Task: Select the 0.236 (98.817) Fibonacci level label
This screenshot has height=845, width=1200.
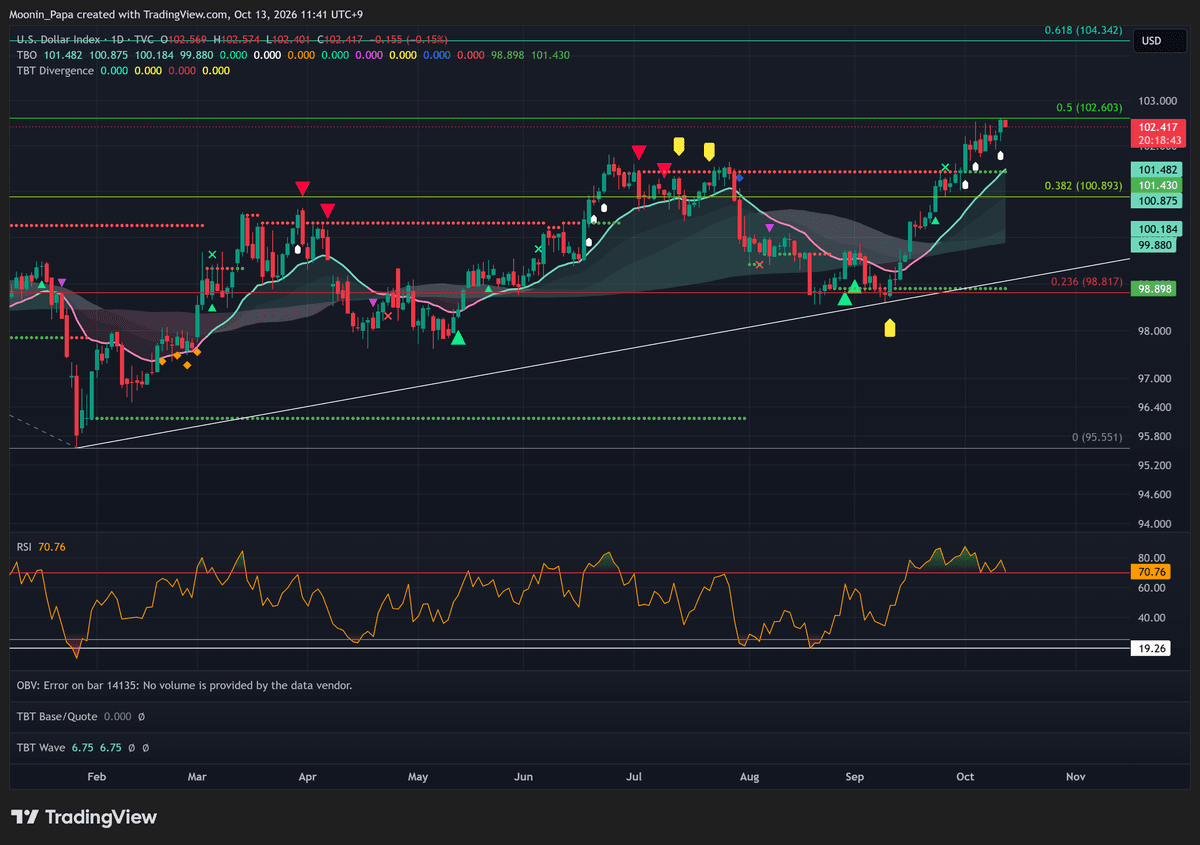Action: [1087, 282]
